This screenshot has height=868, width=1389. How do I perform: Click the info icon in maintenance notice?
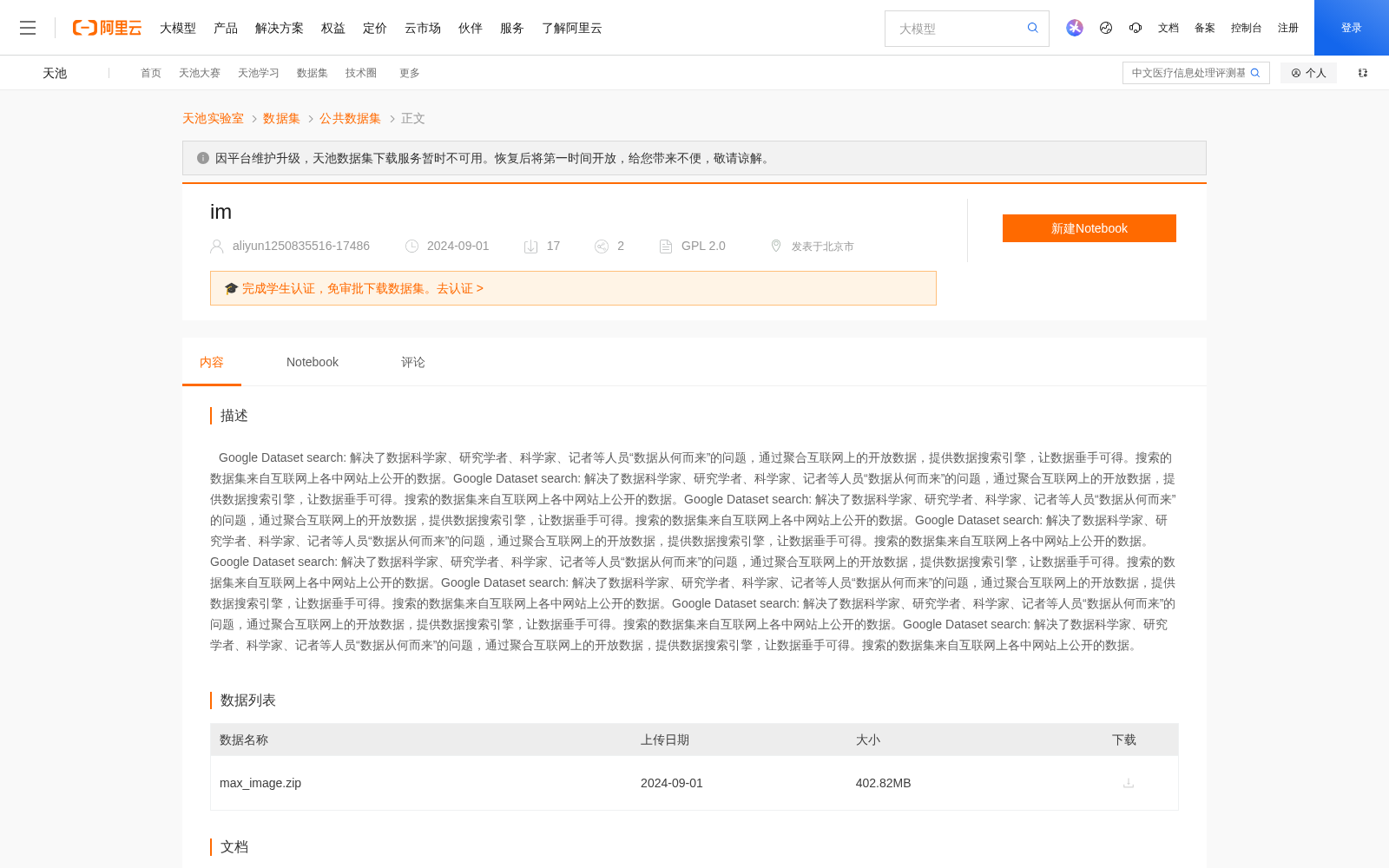pyautogui.click(x=203, y=158)
